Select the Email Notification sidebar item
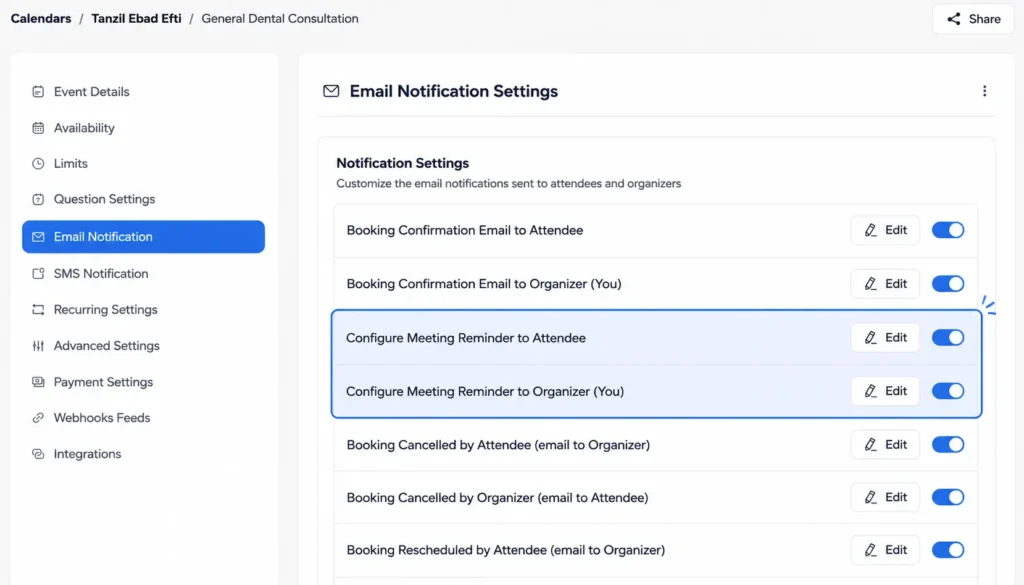The width and height of the screenshot is (1024, 585). [x=143, y=236]
